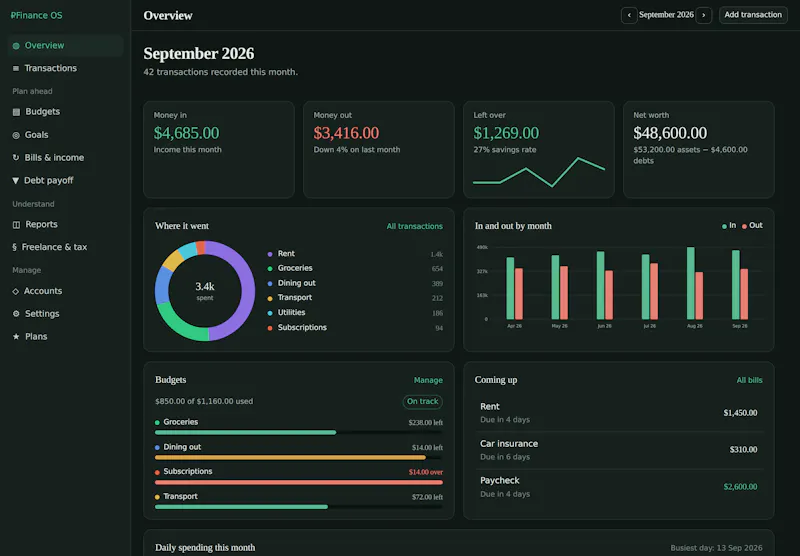Image resolution: width=800 pixels, height=556 pixels.
Task: Open Freelance & tax page
Action: coord(65,247)
